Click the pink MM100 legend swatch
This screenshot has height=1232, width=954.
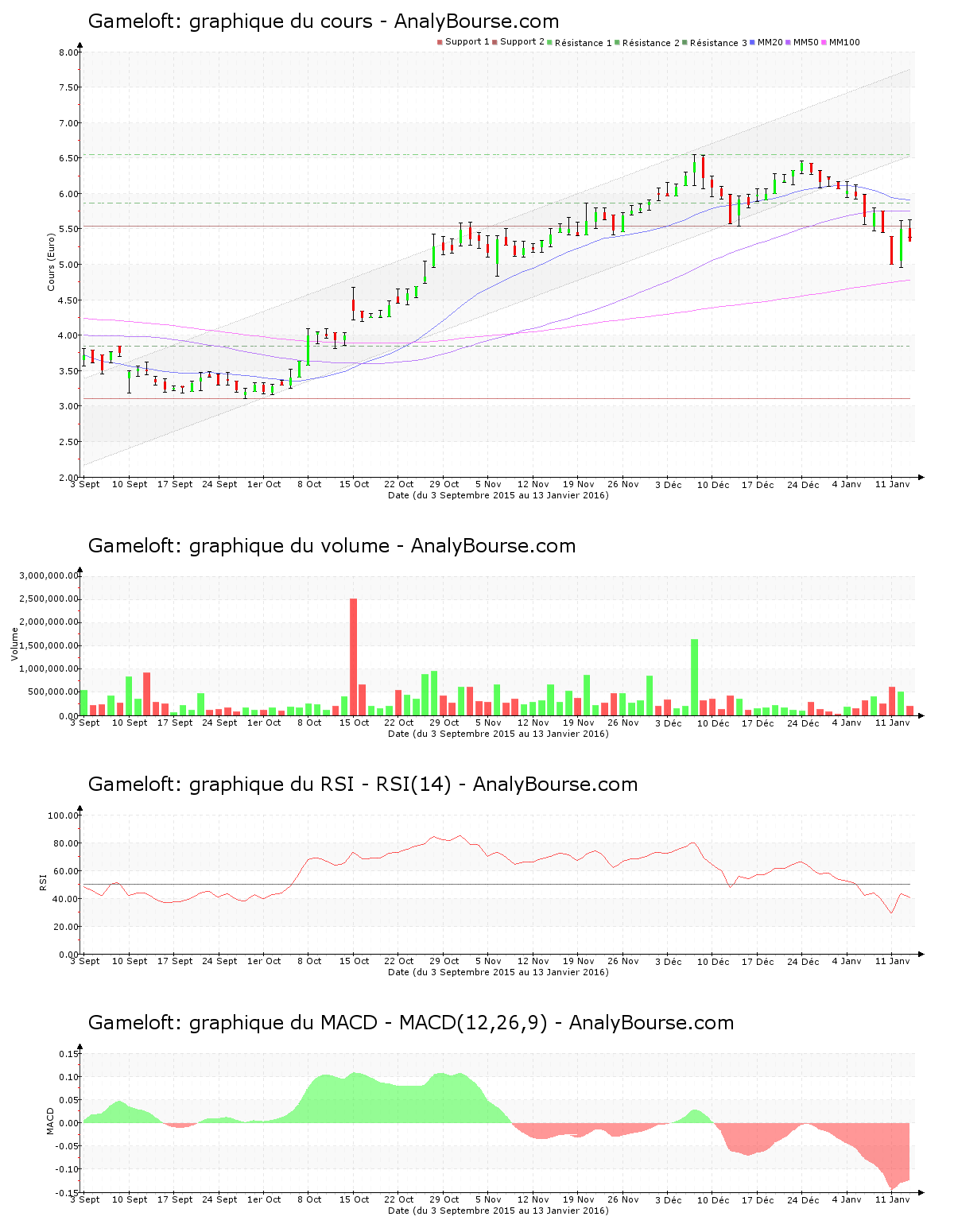pyautogui.click(x=824, y=42)
